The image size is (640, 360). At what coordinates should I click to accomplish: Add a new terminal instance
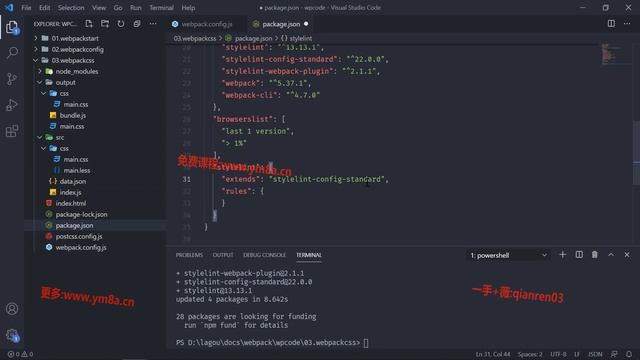point(562,255)
